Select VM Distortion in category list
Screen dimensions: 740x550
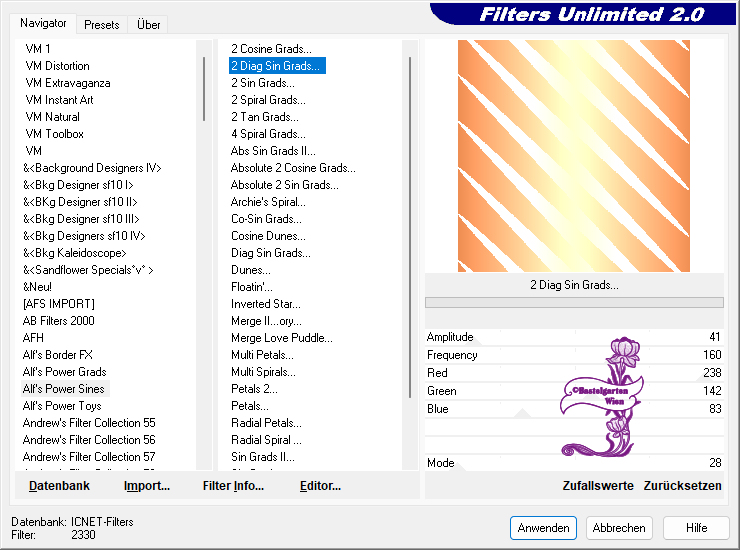tap(57, 66)
